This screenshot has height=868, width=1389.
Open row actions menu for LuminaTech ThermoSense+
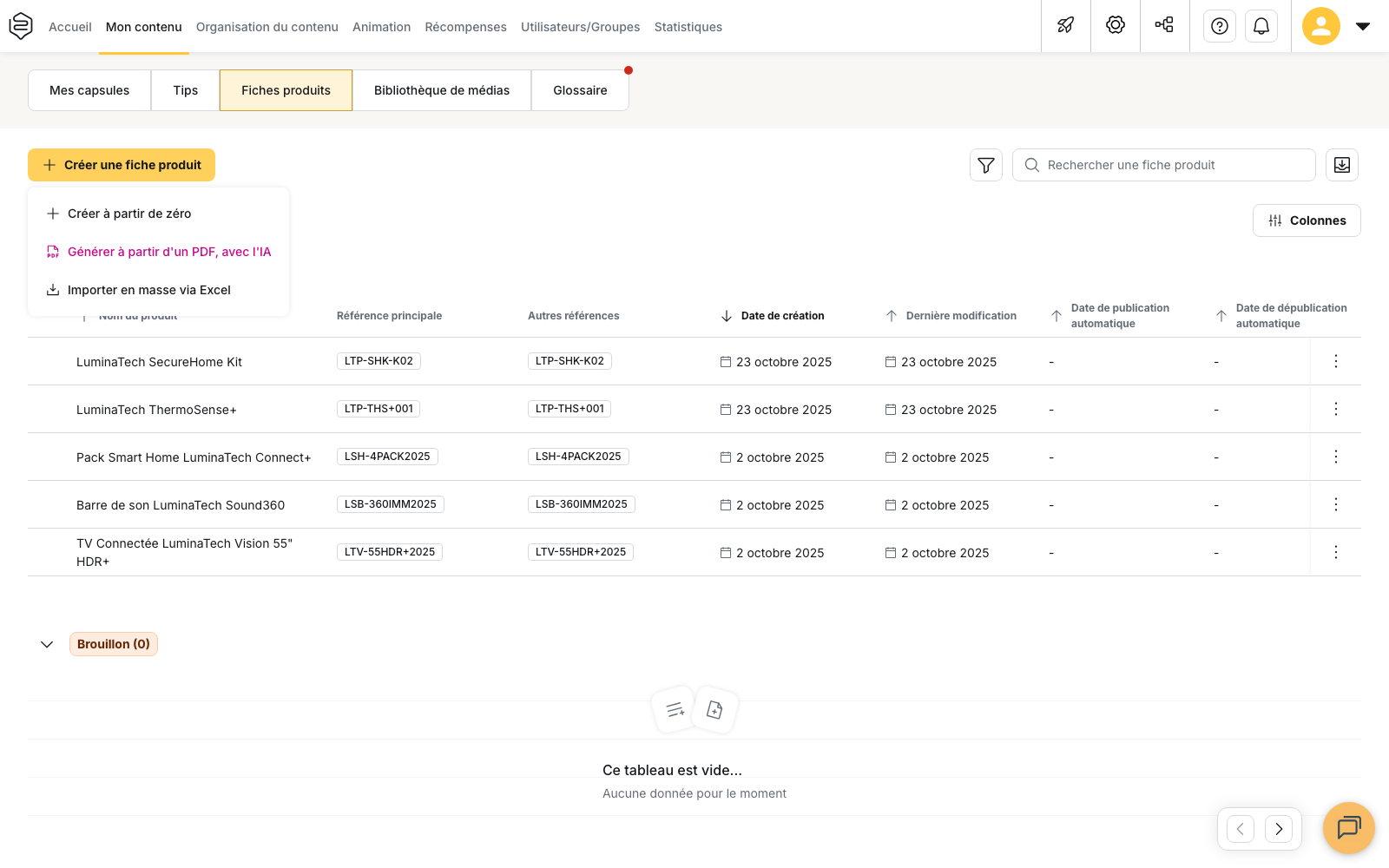pos(1336,409)
